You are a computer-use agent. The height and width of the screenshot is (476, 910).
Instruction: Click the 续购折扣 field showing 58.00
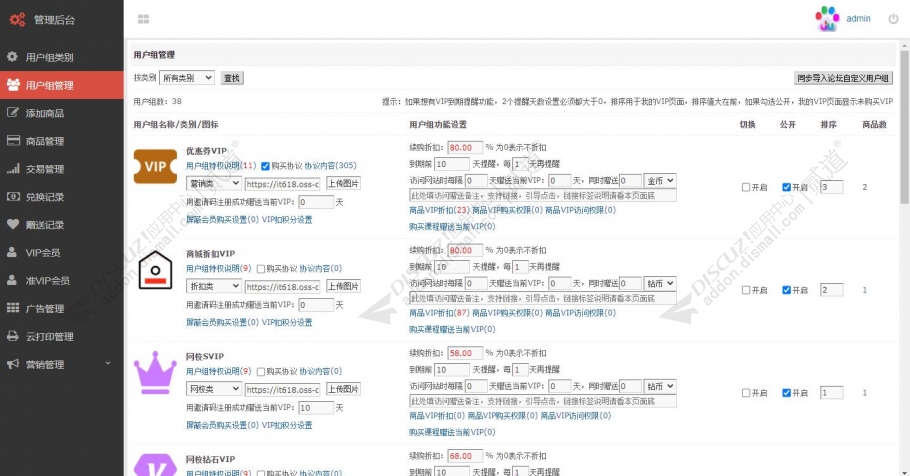click(465, 353)
